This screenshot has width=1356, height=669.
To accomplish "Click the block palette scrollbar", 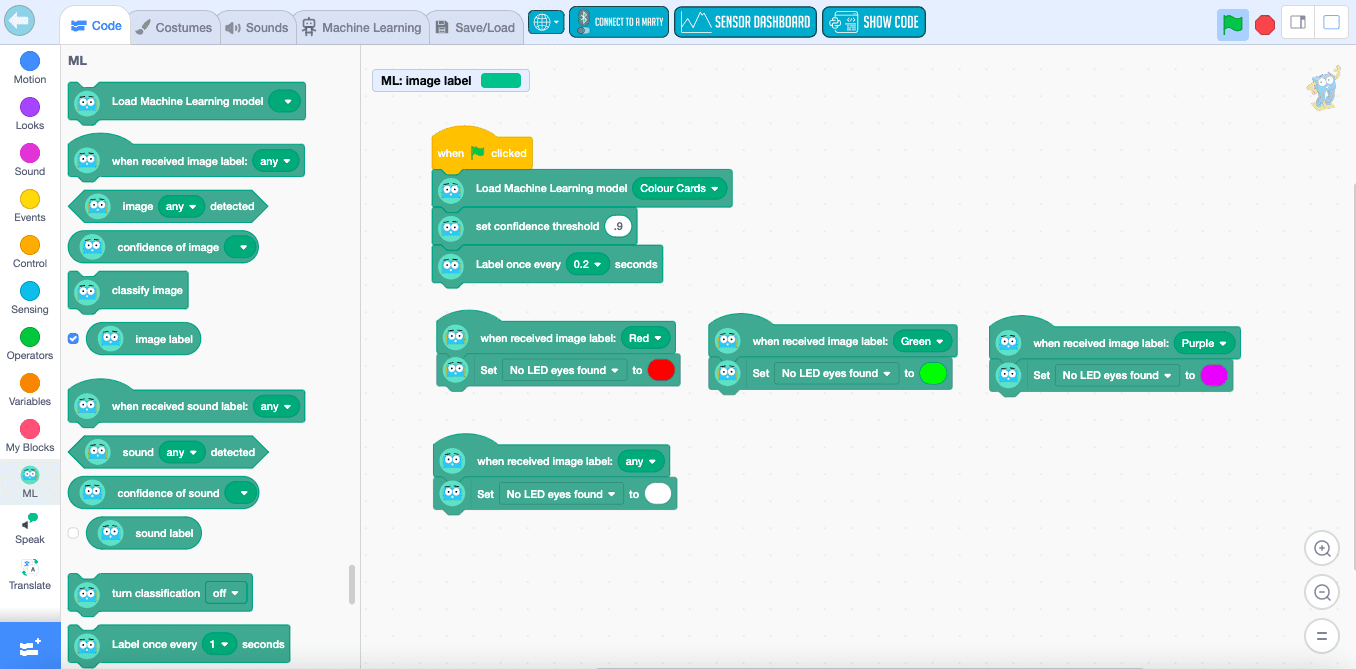I will (x=352, y=585).
